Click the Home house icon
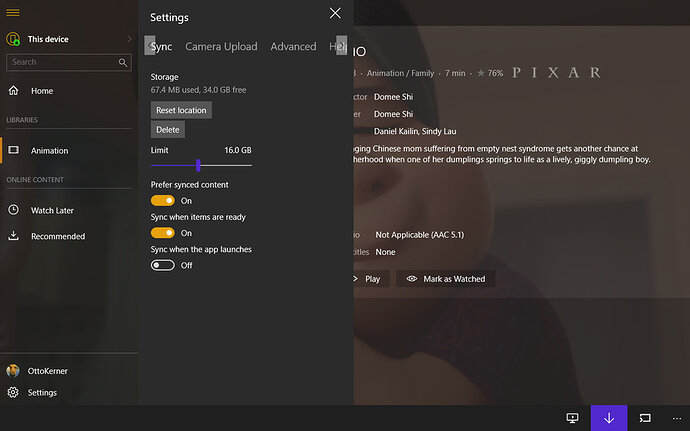690x431 pixels. click(14, 90)
